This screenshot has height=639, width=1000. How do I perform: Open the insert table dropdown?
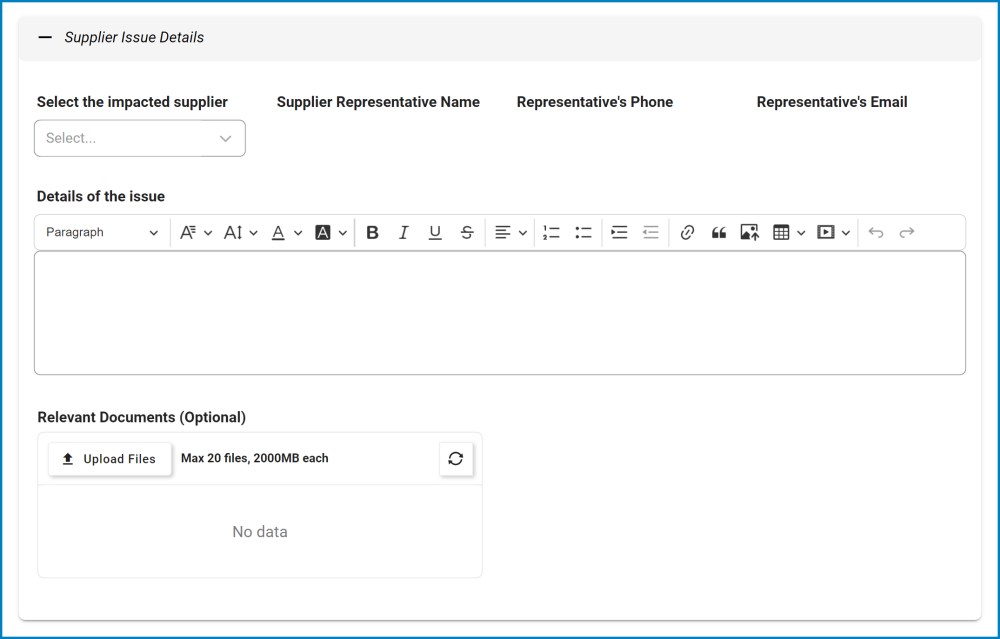789,233
